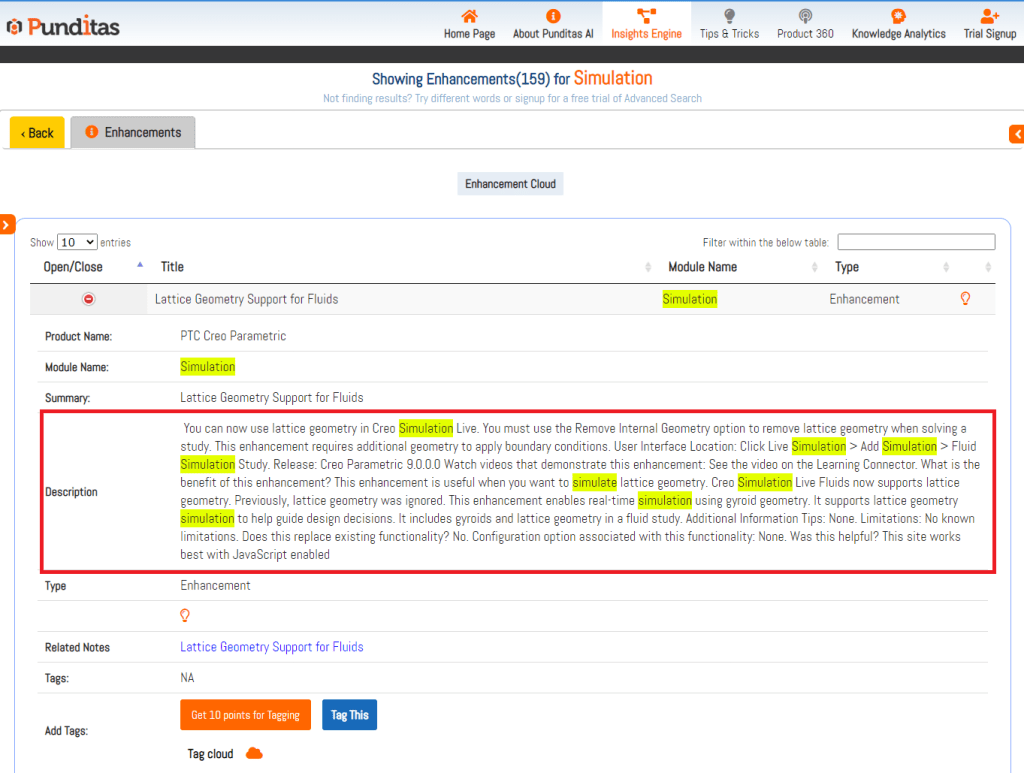Open About Punditas AI page

tap(553, 24)
